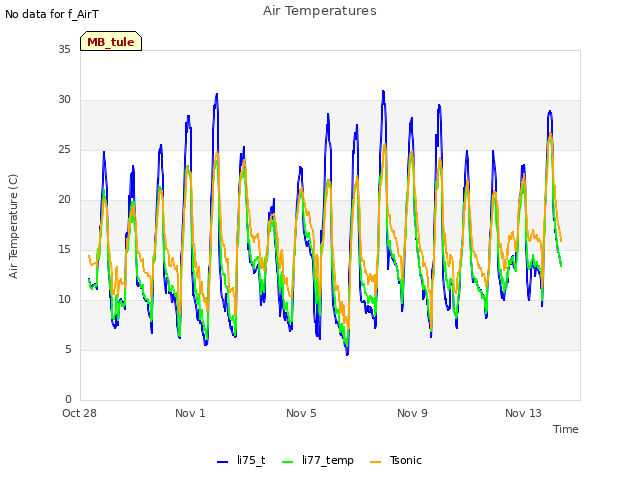Click the MB_tule site label box
Viewport: 640px width, 480px height.
[x=111, y=41]
